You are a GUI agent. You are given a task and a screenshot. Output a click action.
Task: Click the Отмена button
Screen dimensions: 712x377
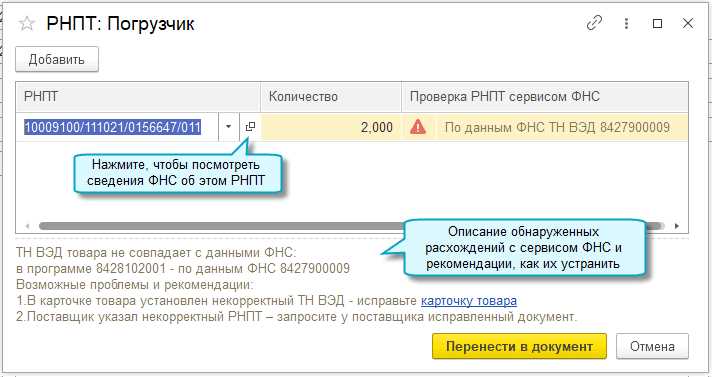pyautogui.click(x=652, y=347)
